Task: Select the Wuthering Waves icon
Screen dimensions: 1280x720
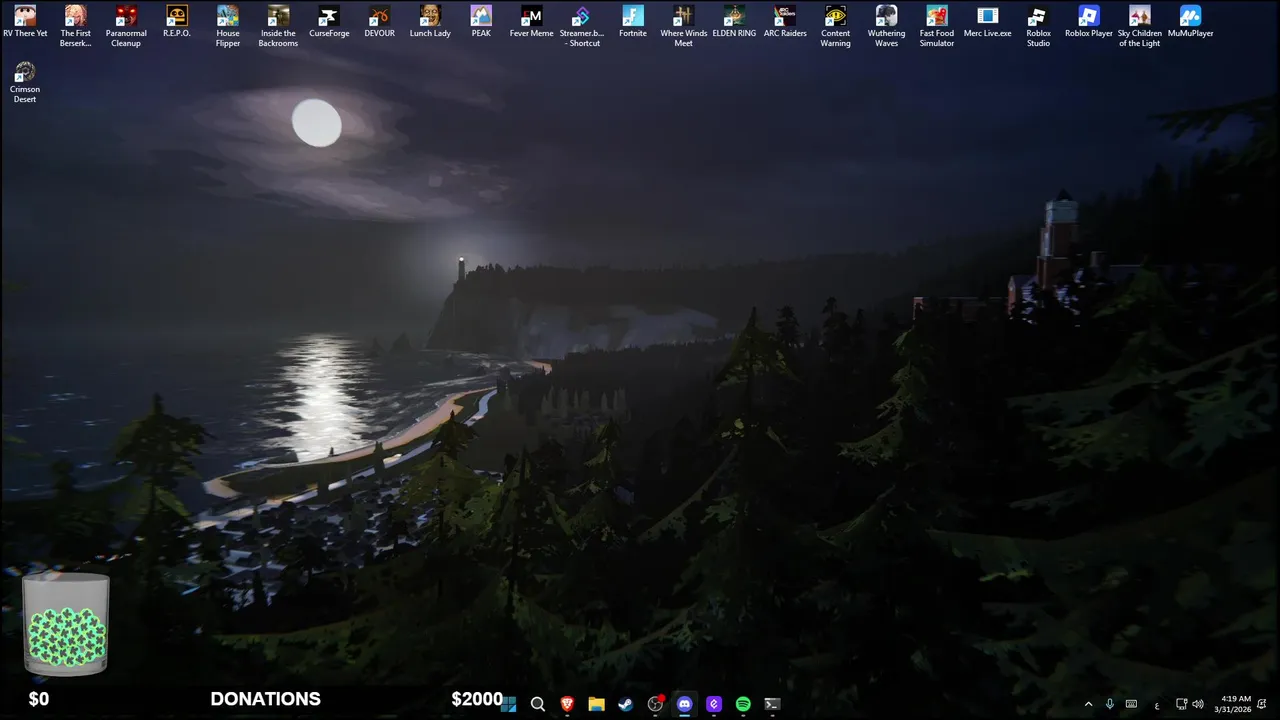Action: pyautogui.click(x=886, y=25)
